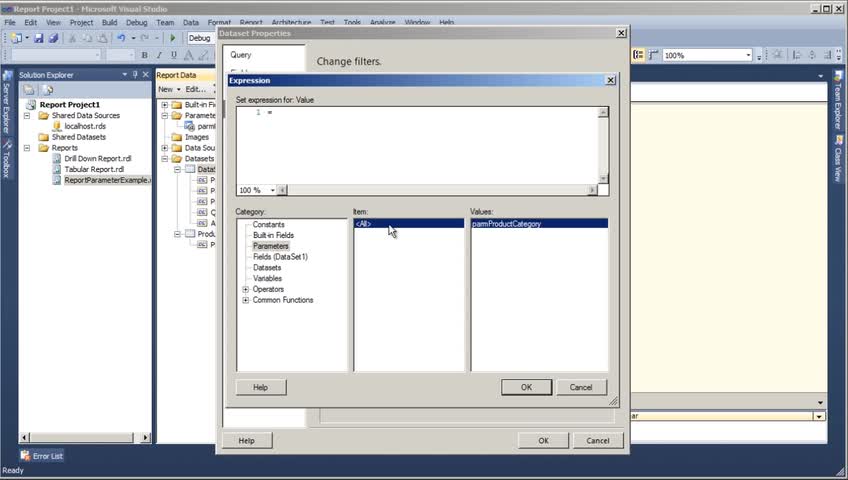This screenshot has height=480, width=848.
Task: Open the 100% zoom combo box in toolbar
Action: pos(748,55)
